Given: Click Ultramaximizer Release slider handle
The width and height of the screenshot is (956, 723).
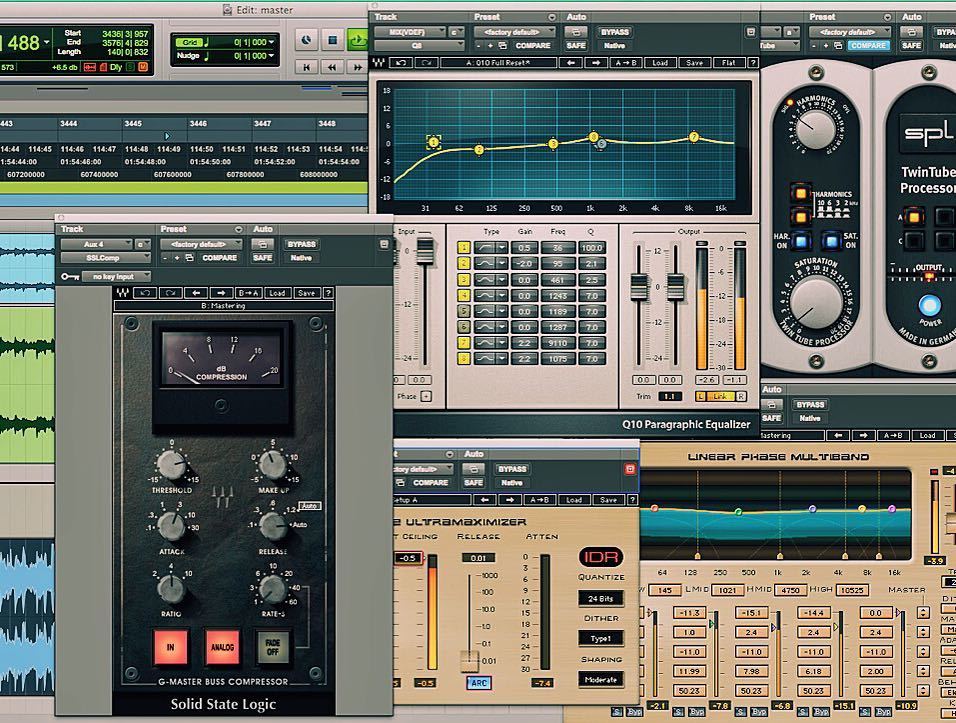Looking at the screenshot, I should click(x=469, y=661).
